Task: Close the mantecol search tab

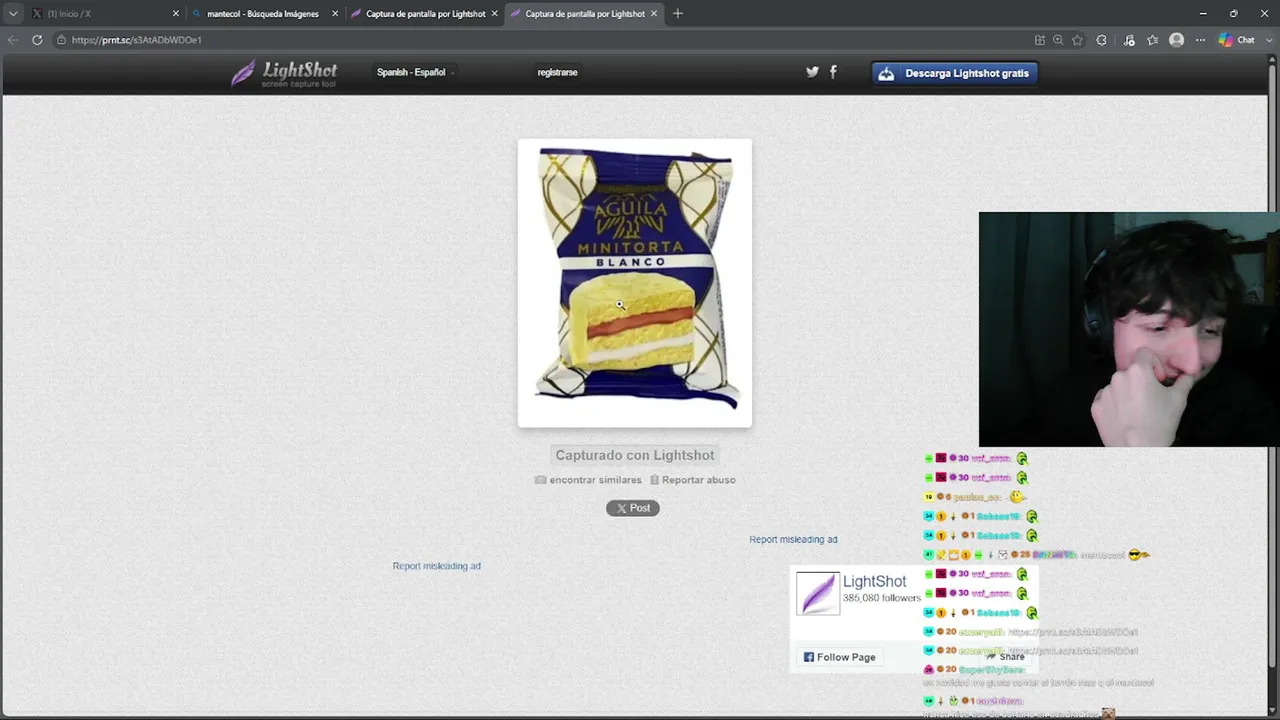Action: (335, 14)
